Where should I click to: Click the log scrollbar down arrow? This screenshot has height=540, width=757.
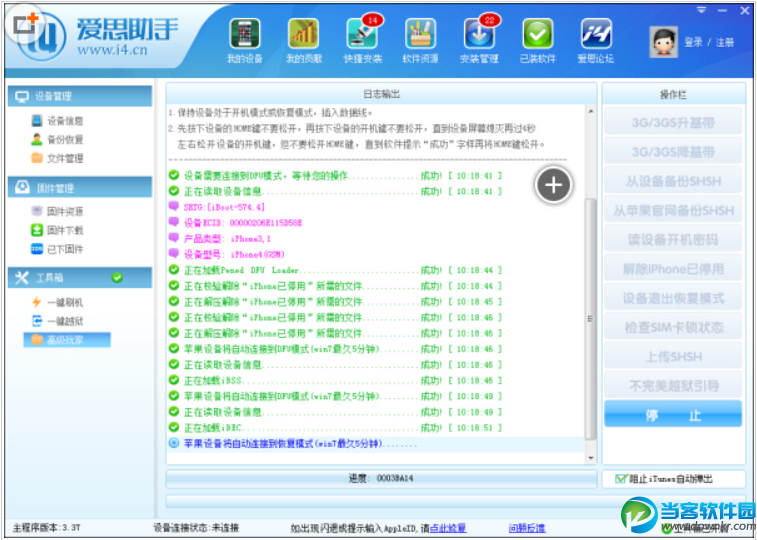[591, 457]
